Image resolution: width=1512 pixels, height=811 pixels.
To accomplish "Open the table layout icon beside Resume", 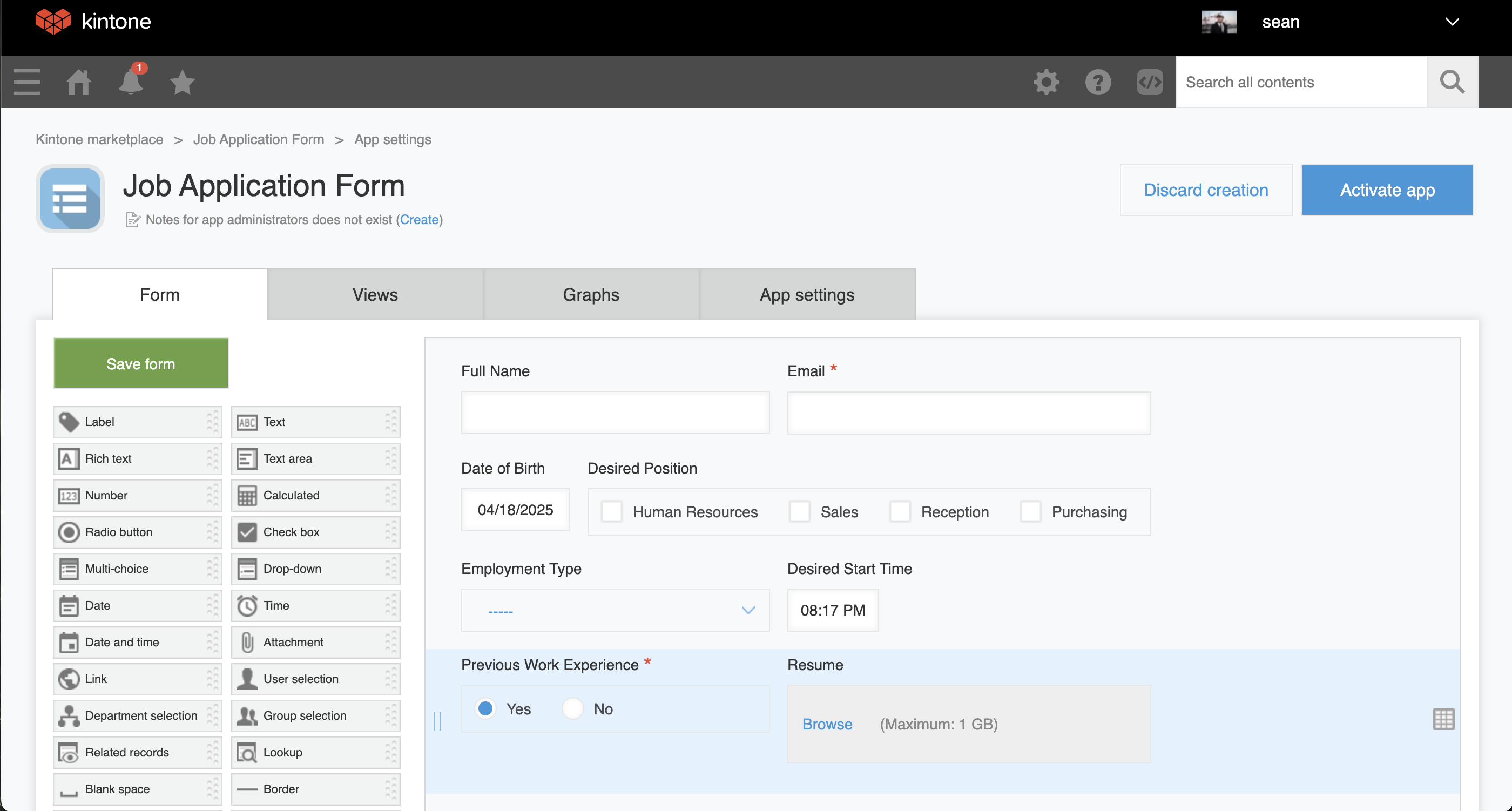I will (x=1444, y=719).
